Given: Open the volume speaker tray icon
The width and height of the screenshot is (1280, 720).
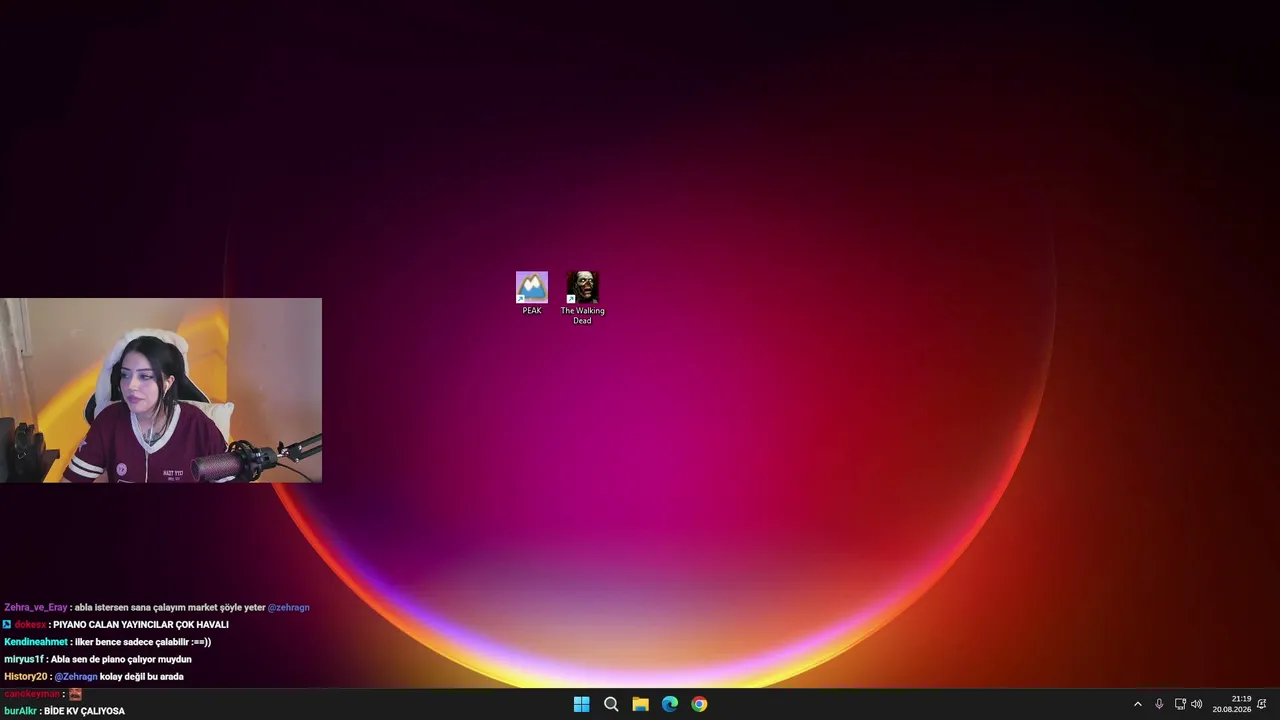Looking at the screenshot, I should click(1197, 704).
